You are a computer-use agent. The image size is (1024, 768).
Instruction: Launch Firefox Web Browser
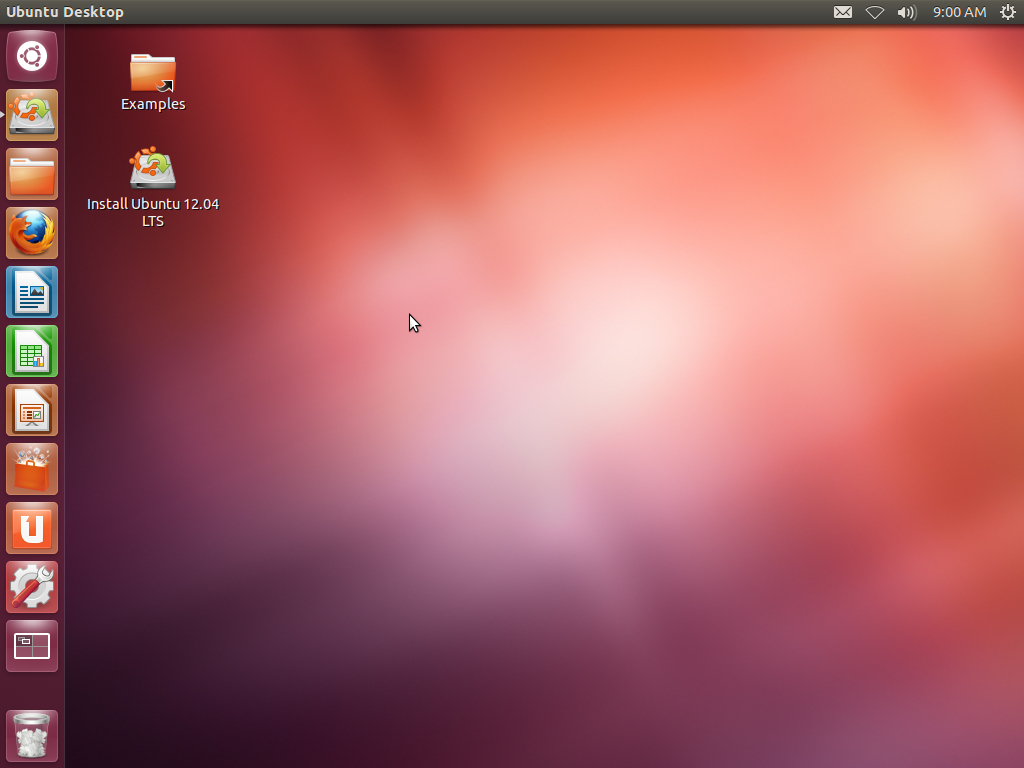click(32, 233)
